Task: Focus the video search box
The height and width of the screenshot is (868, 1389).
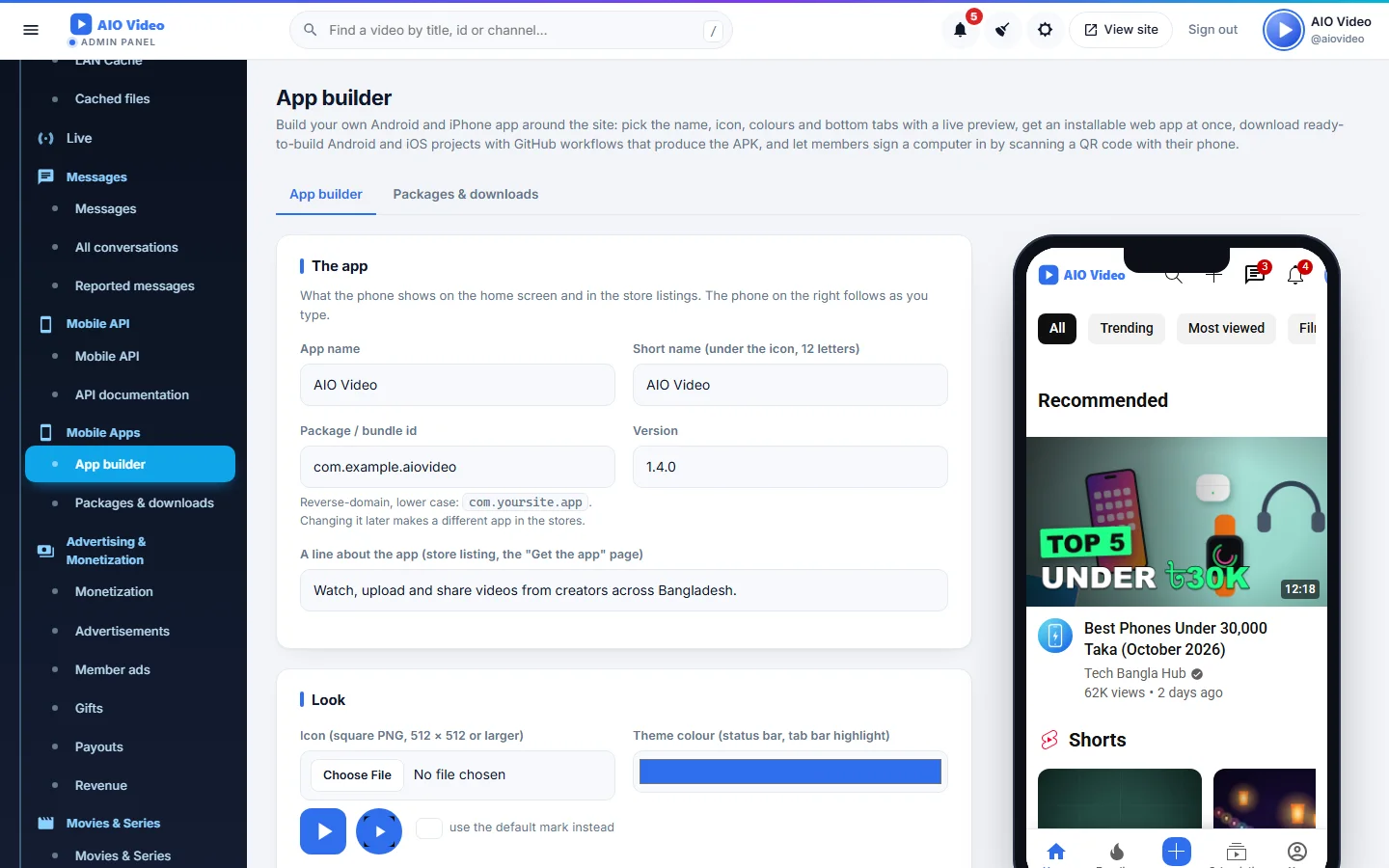Action: pyautogui.click(x=511, y=30)
